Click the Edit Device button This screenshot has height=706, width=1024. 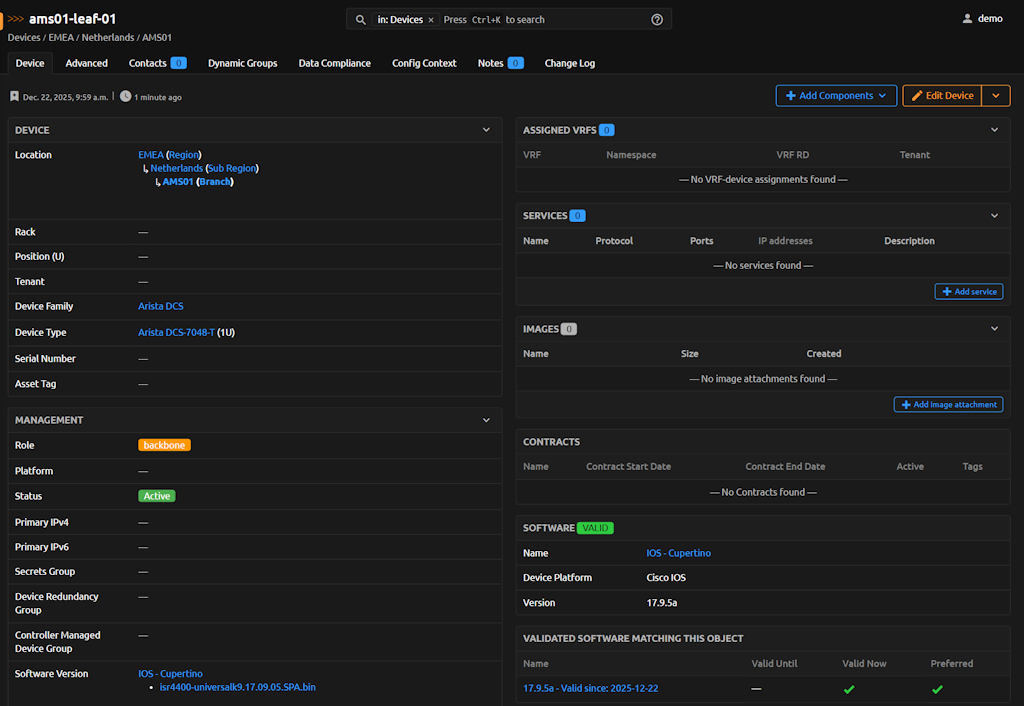pos(942,96)
